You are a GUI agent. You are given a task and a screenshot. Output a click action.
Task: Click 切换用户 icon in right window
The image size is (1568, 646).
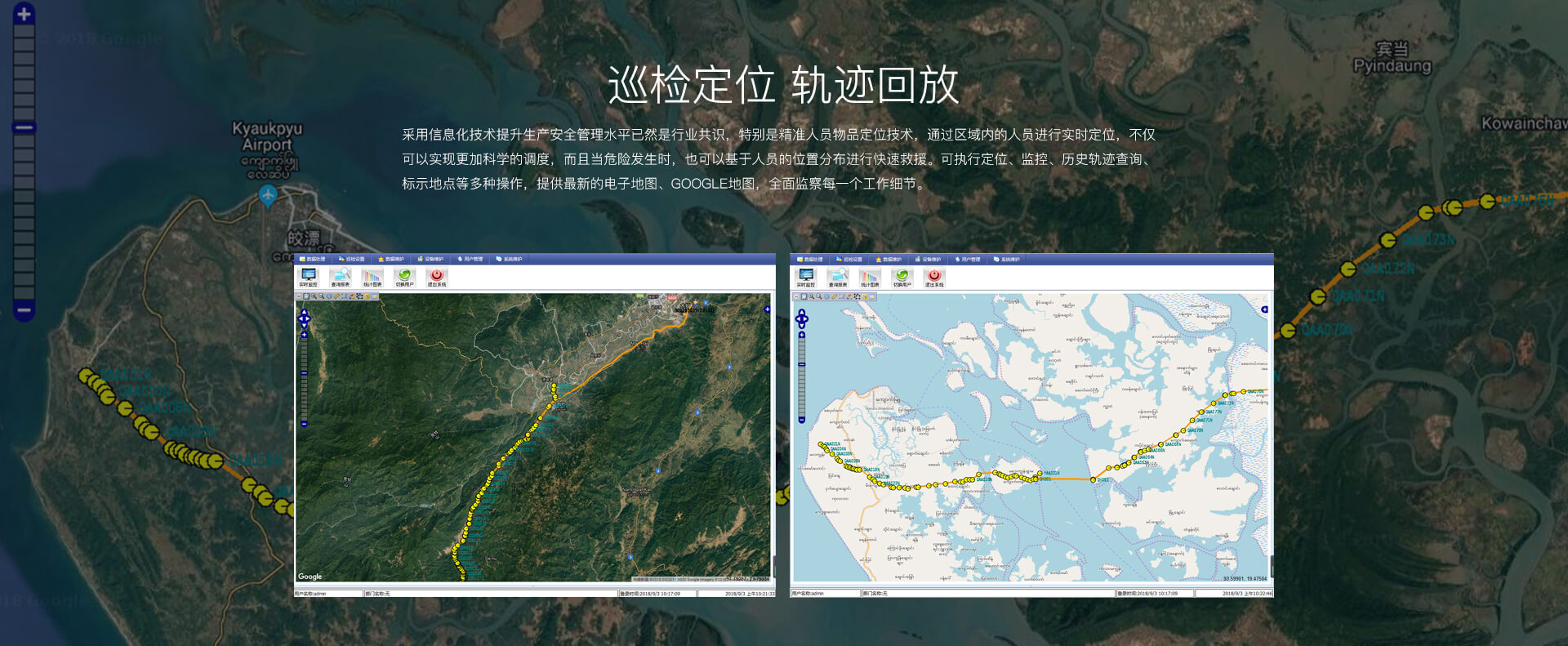902,276
